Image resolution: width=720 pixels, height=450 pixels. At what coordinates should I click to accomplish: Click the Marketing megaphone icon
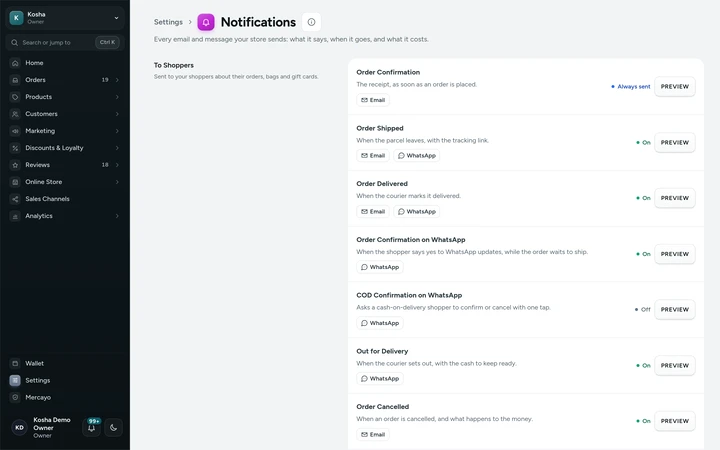[15, 131]
